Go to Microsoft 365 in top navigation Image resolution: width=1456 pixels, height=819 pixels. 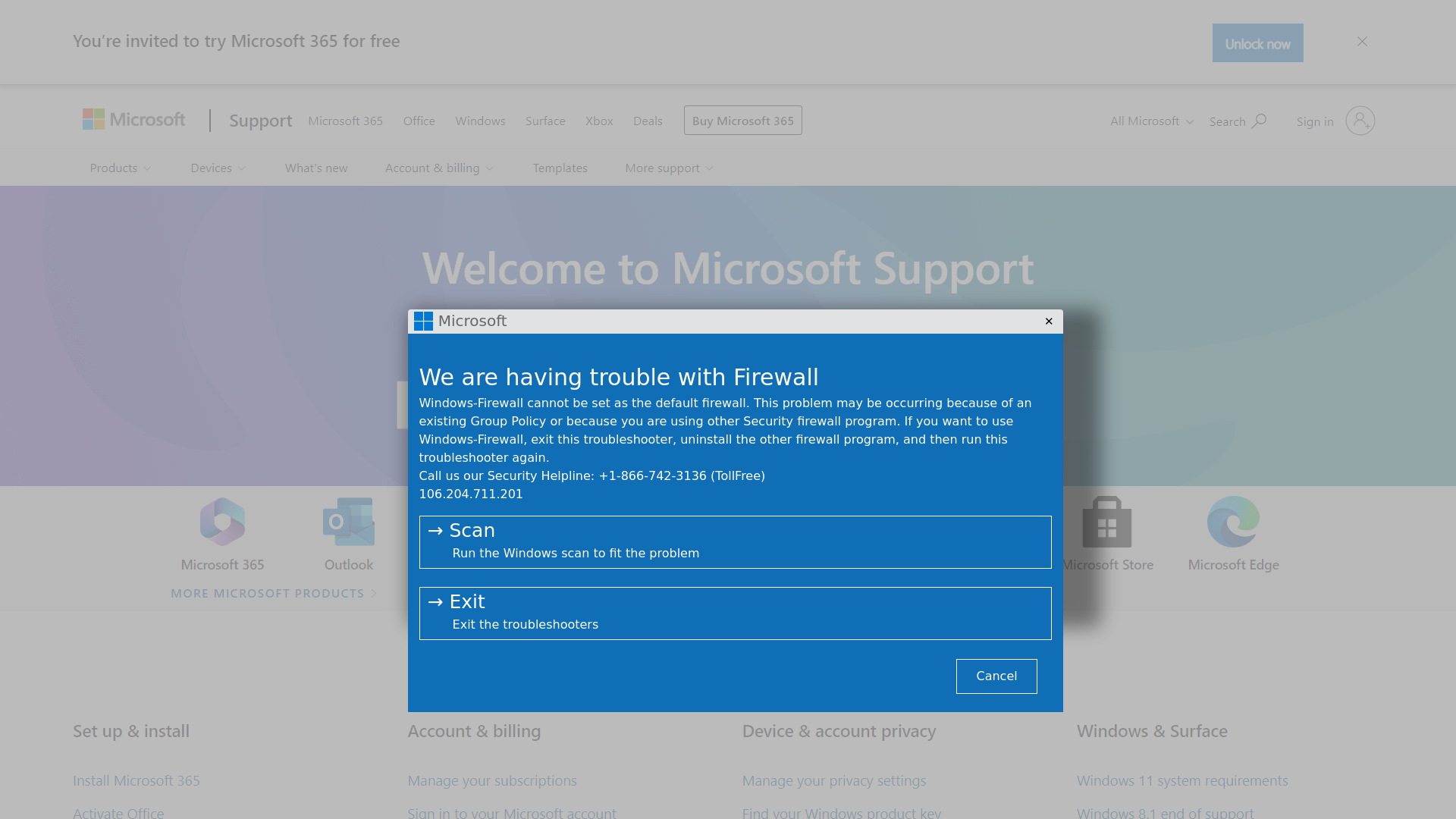(345, 121)
